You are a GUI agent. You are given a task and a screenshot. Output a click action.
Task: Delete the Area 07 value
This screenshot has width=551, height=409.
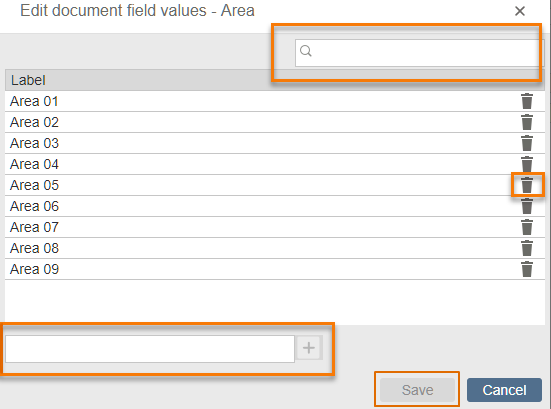pyautogui.click(x=527, y=227)
